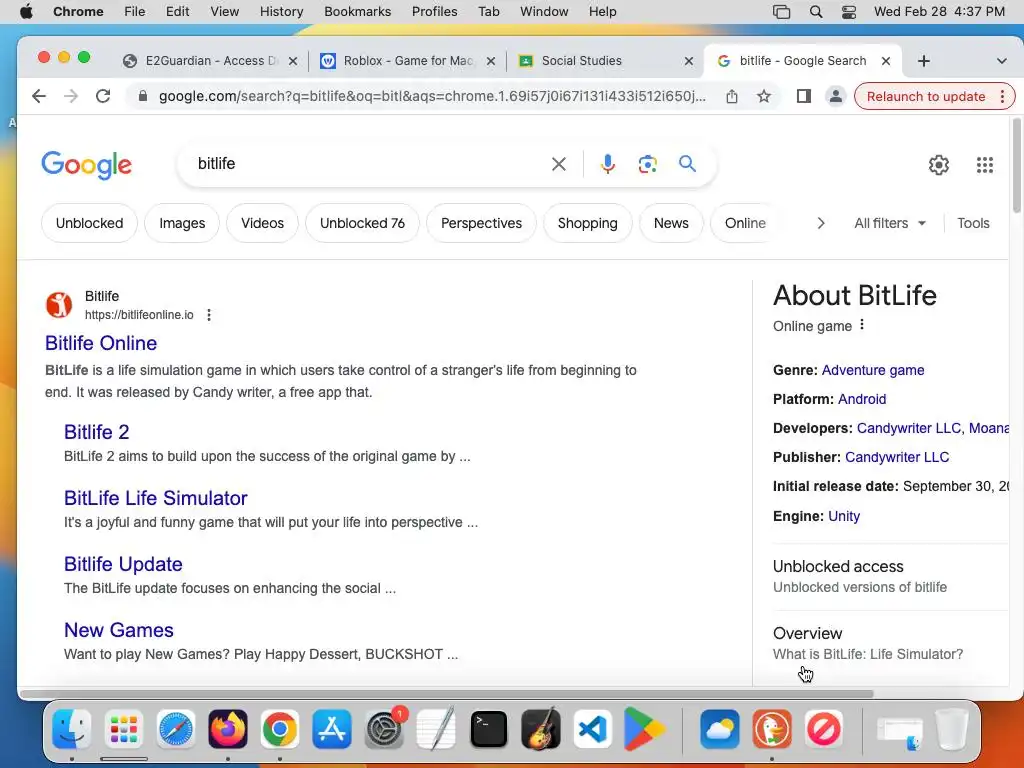Open more options for Bitlife result

click(209, 315)
